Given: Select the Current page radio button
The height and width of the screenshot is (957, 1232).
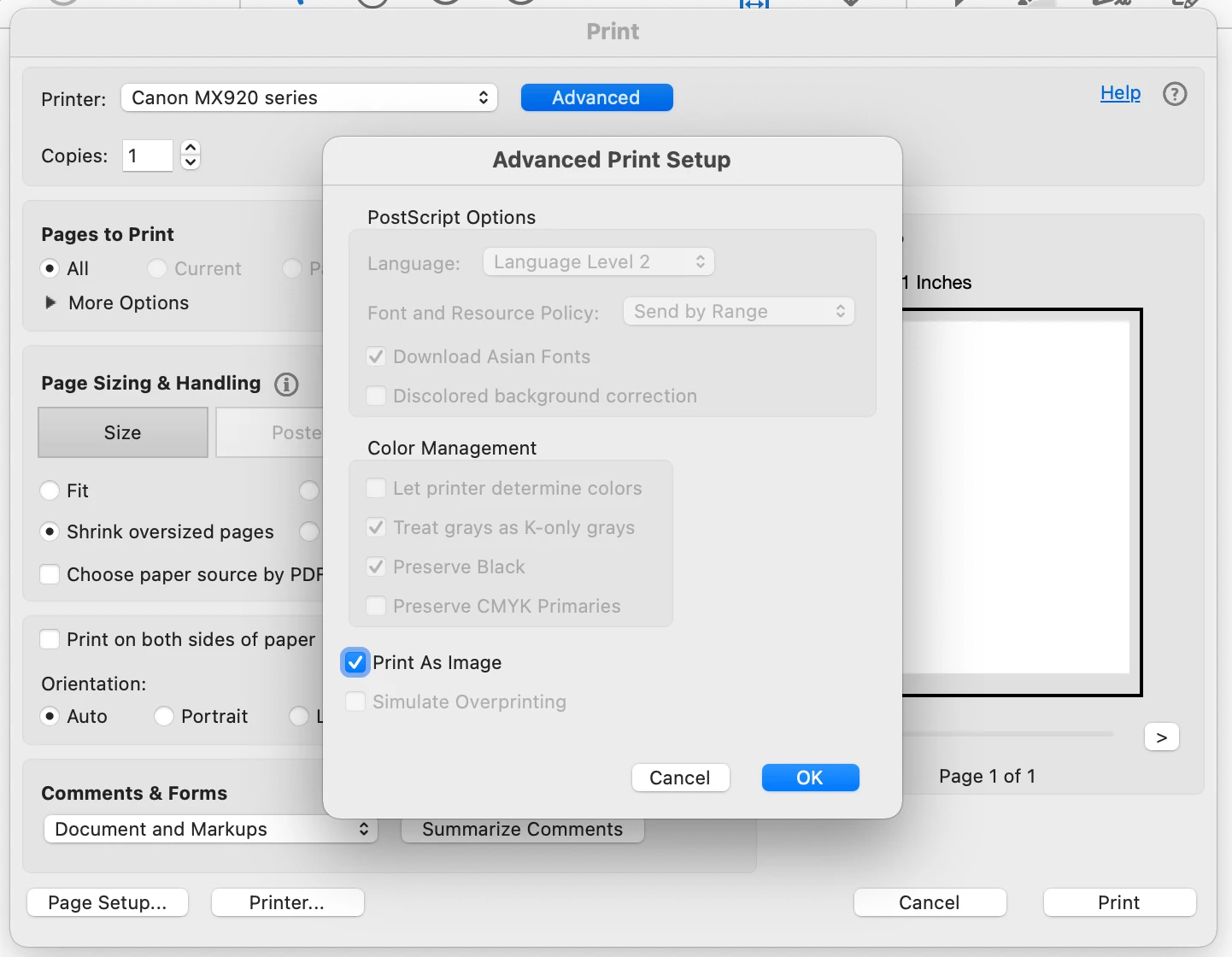Looking at the screenshot, I should (x=156, y=268).
